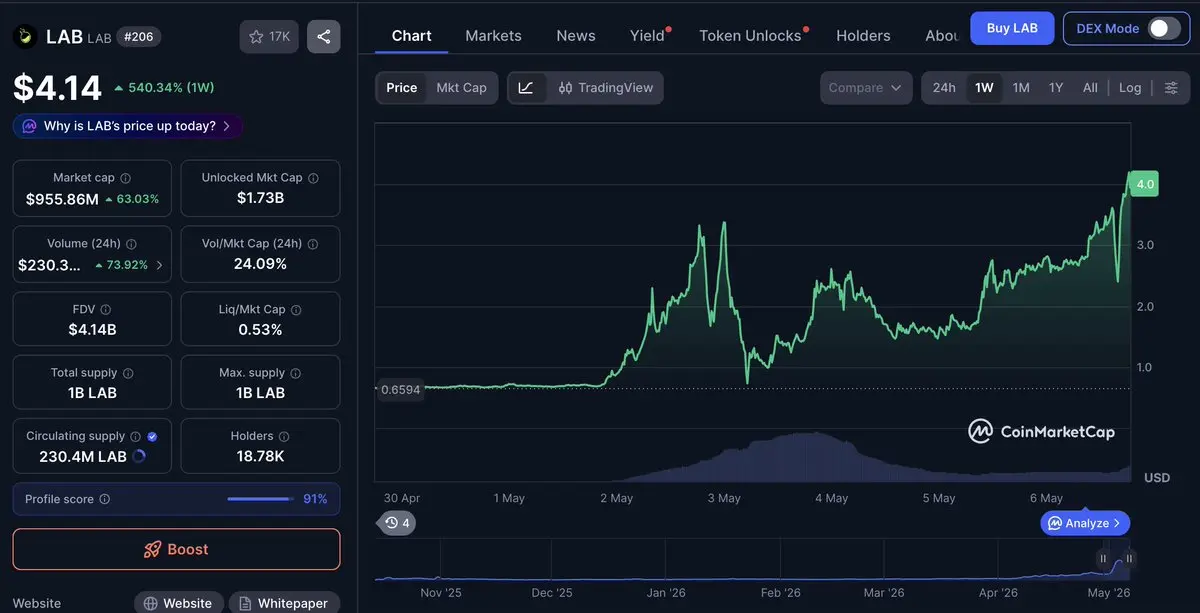Expand Why is LAB's price up today

pyautogui.click(x=128, y=126)
